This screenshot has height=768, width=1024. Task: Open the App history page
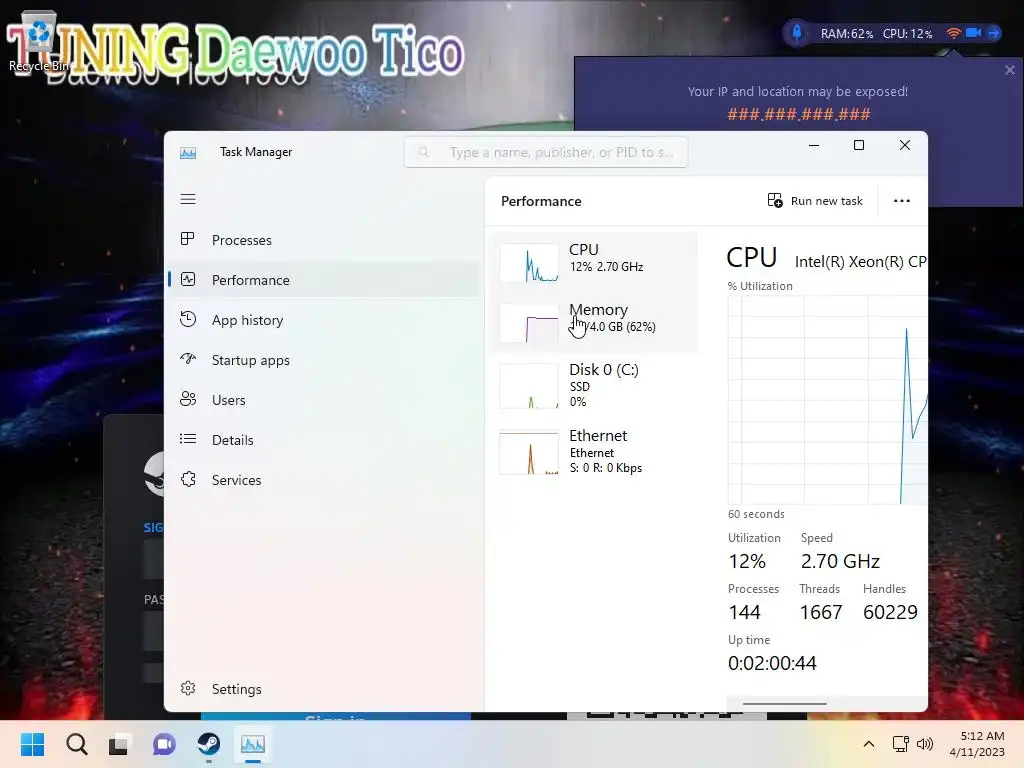point(325,320)
